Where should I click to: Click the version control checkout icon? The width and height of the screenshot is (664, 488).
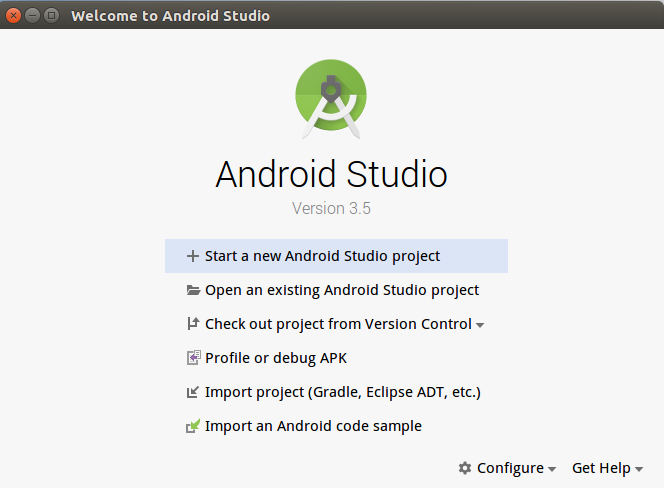click(x=193, y=324)
